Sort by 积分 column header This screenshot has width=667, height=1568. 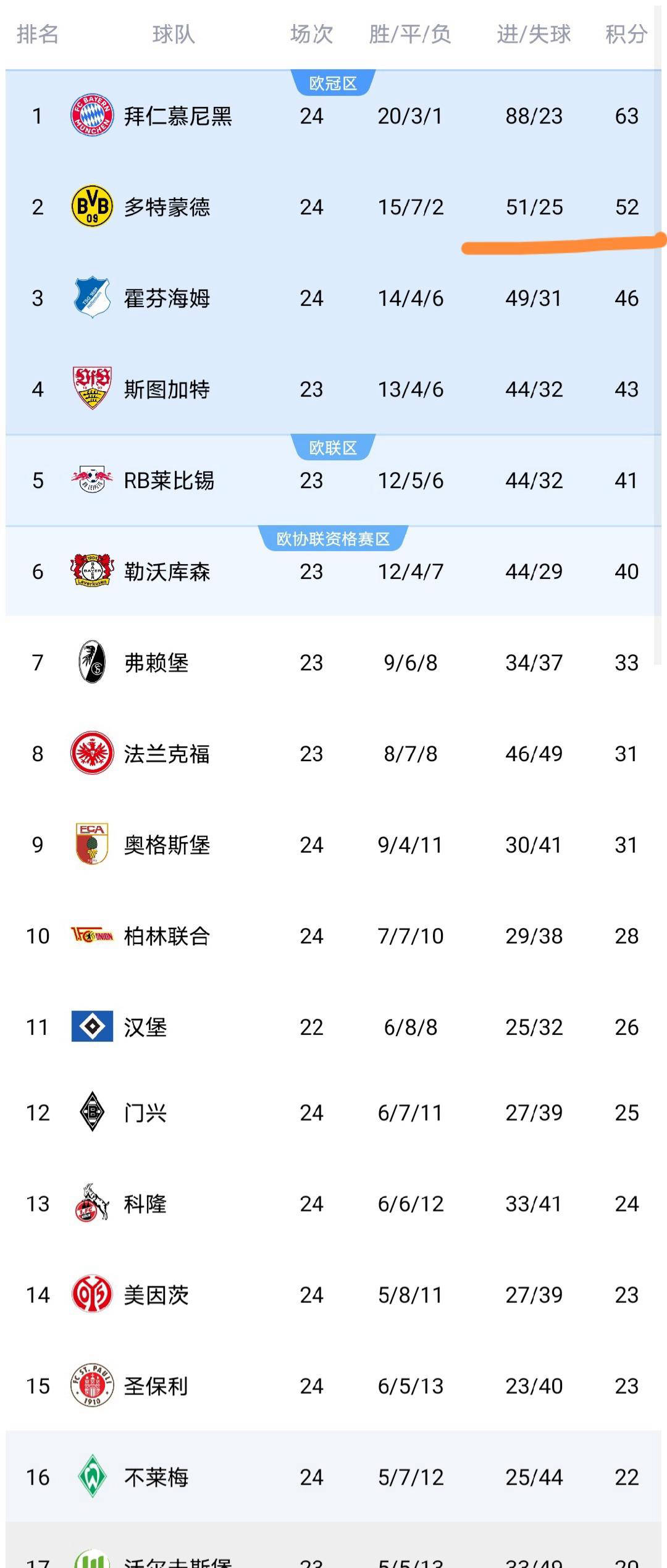626,34
